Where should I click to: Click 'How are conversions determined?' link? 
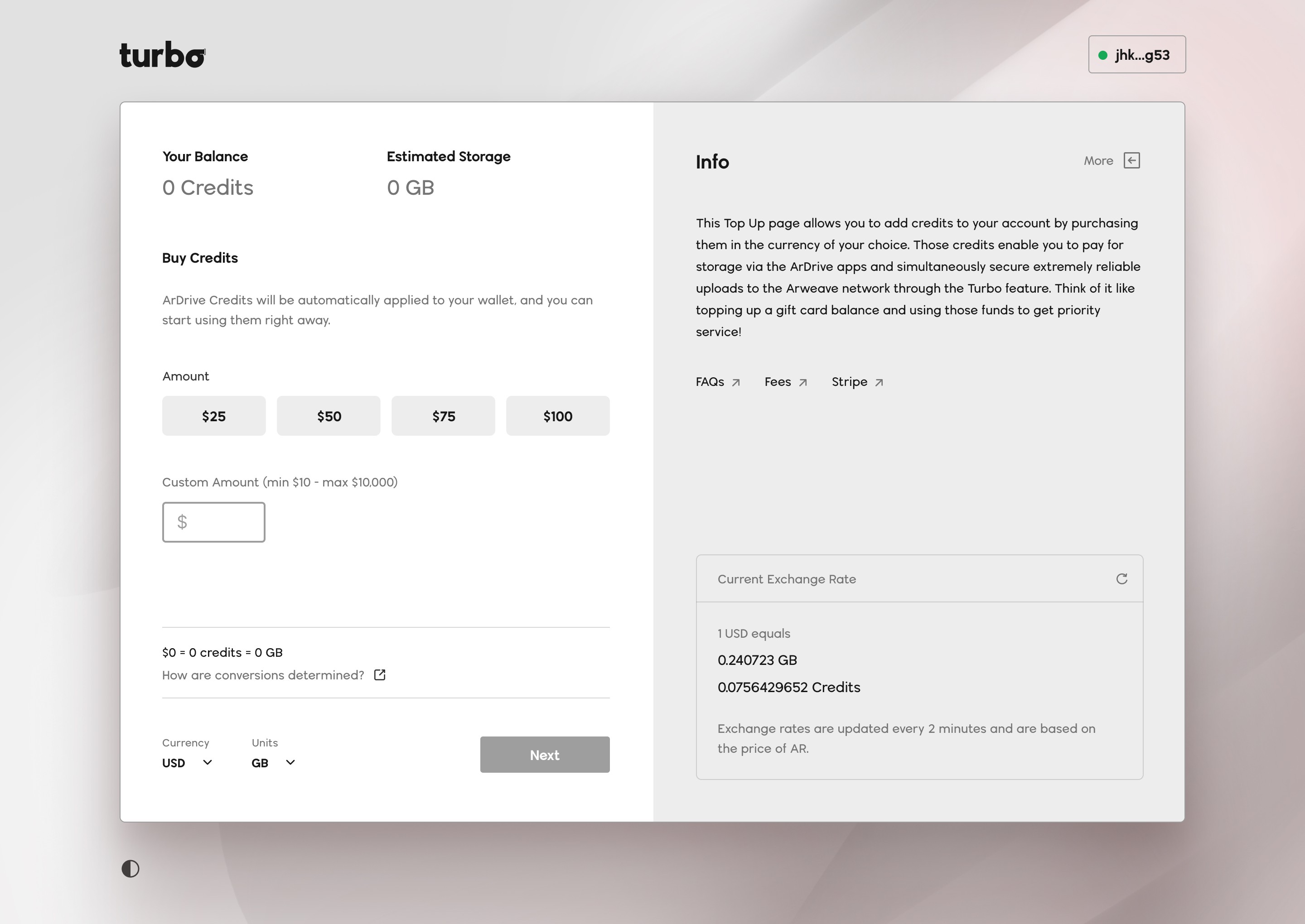(x=263, y=675)
